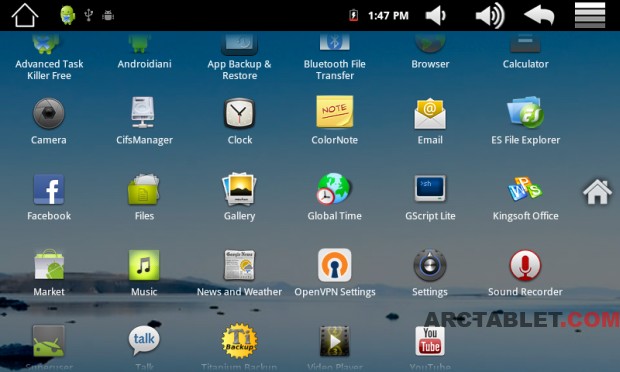Tap the volume down speaker icon
The image size is (620, 372).
(436, 16)
